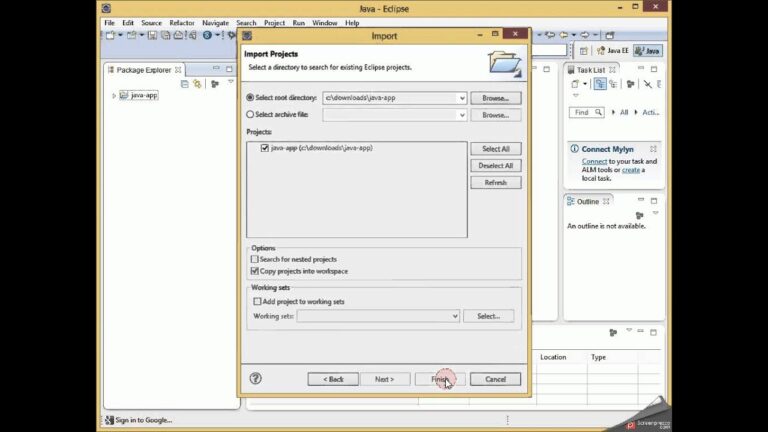Toggle Scheduled view in Task List
This screenshot has width=768, height=432.
tap(613, 84)
